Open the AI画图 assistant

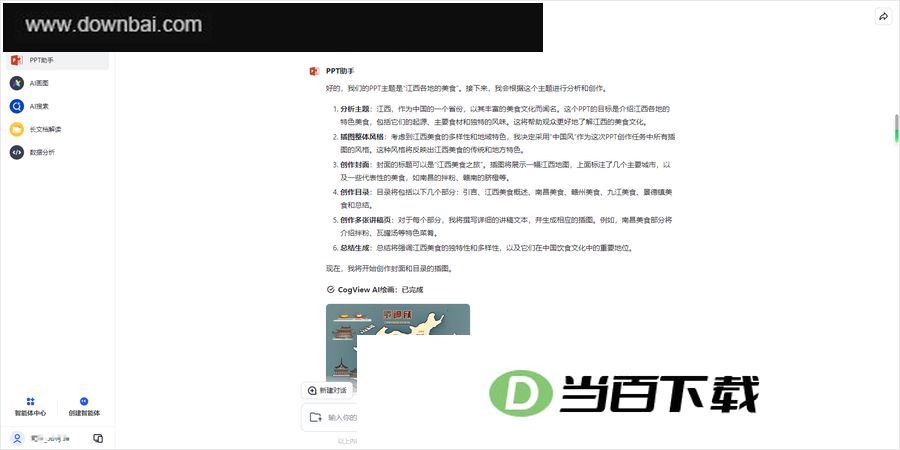tap(57, 83)
